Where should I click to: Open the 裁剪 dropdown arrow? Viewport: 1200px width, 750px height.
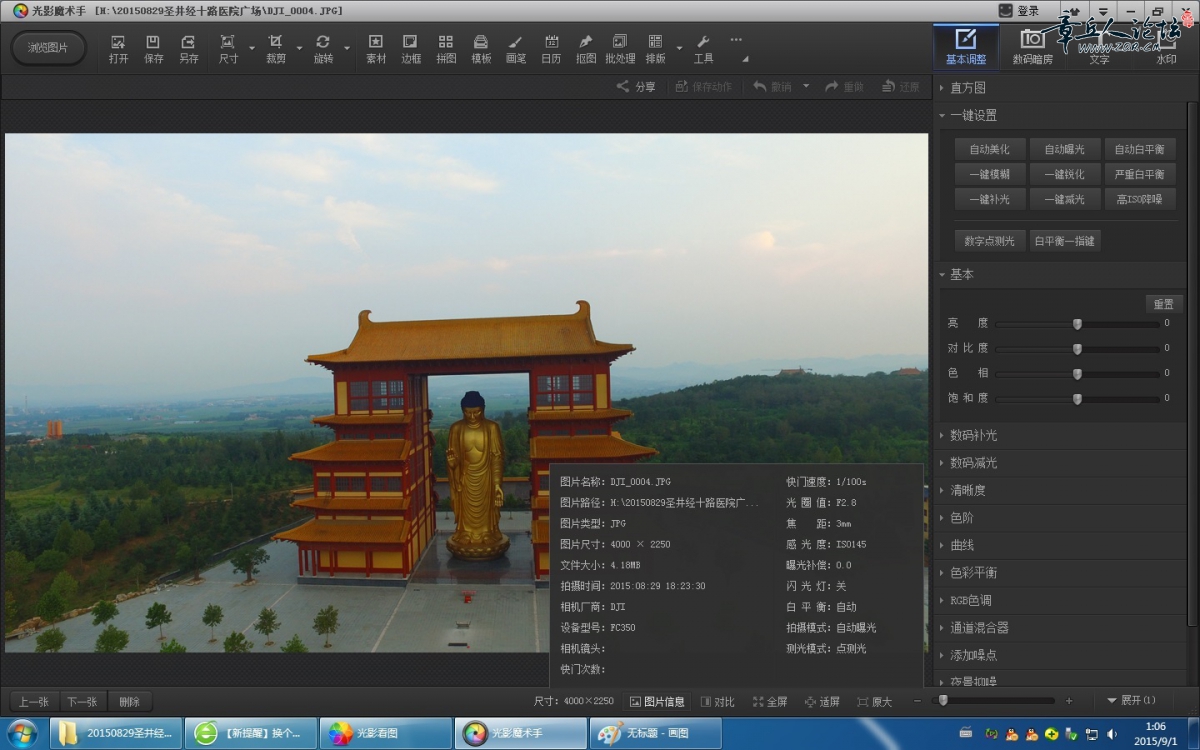point(299,48)
